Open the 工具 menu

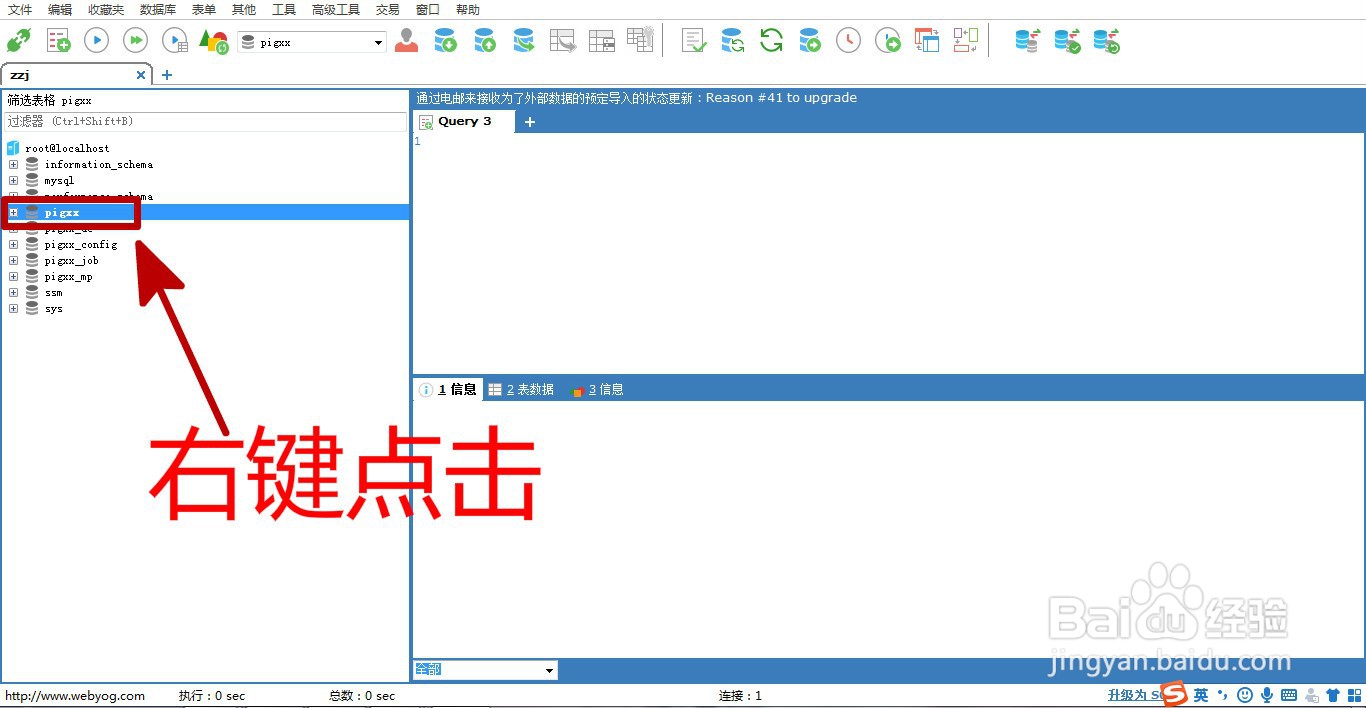tap(283, 9)
